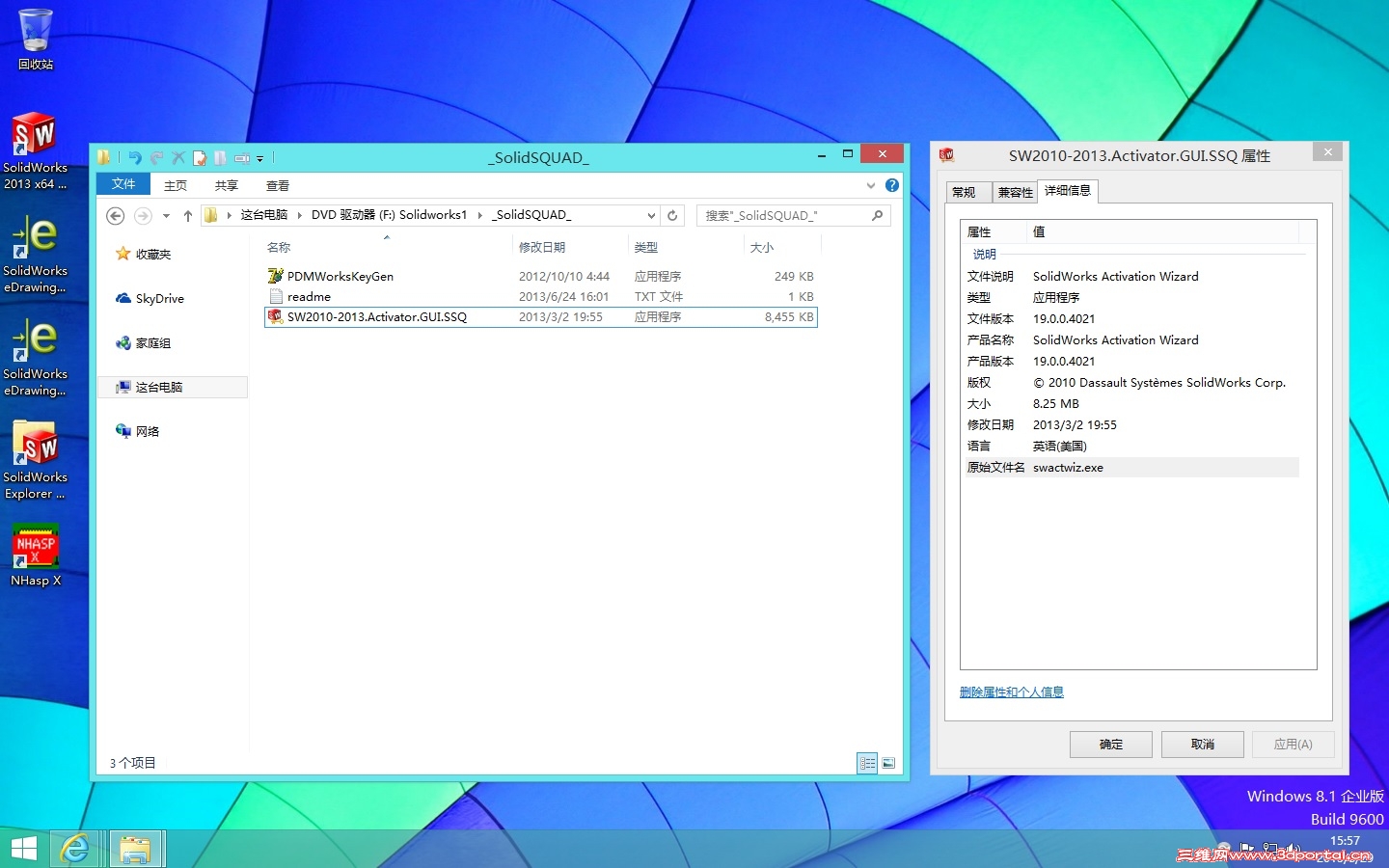
Task: Click the delete X icon in the quick access toolbar
Action: click(x=178, y=157)
